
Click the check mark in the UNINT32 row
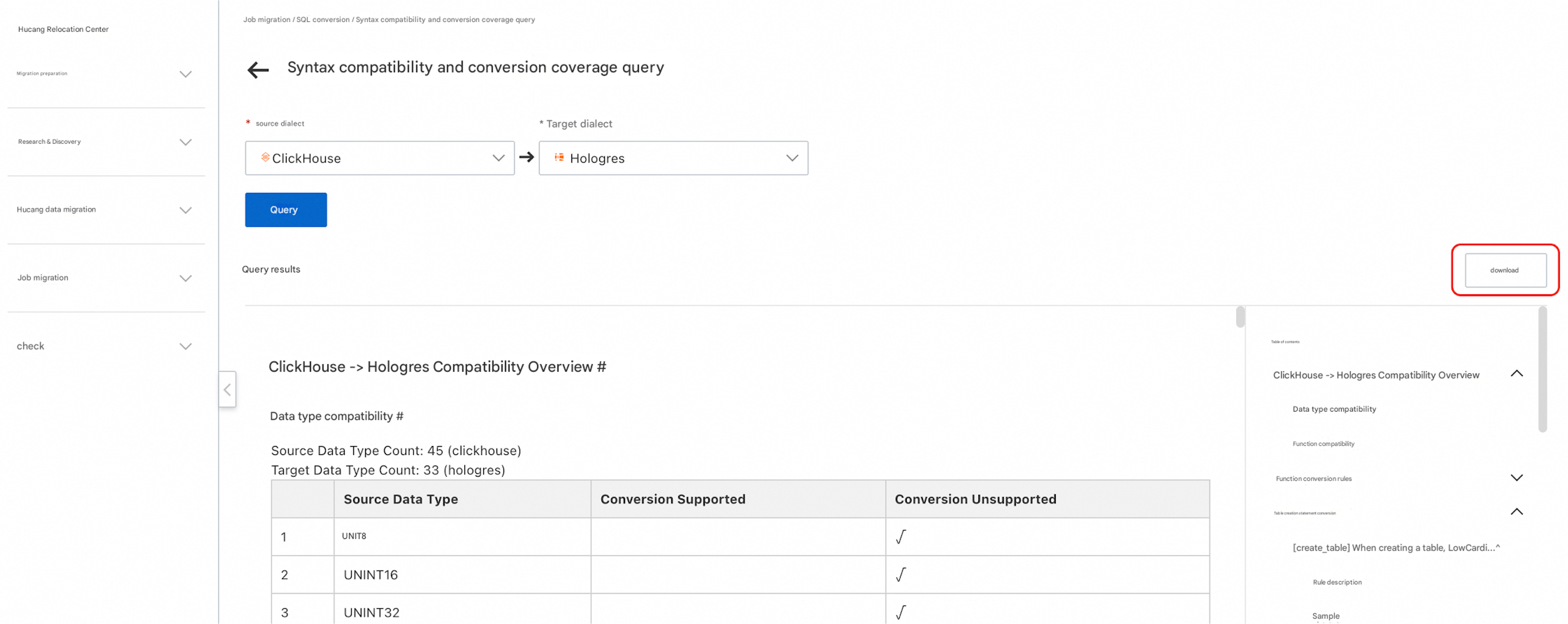click(x=901, y=613)
